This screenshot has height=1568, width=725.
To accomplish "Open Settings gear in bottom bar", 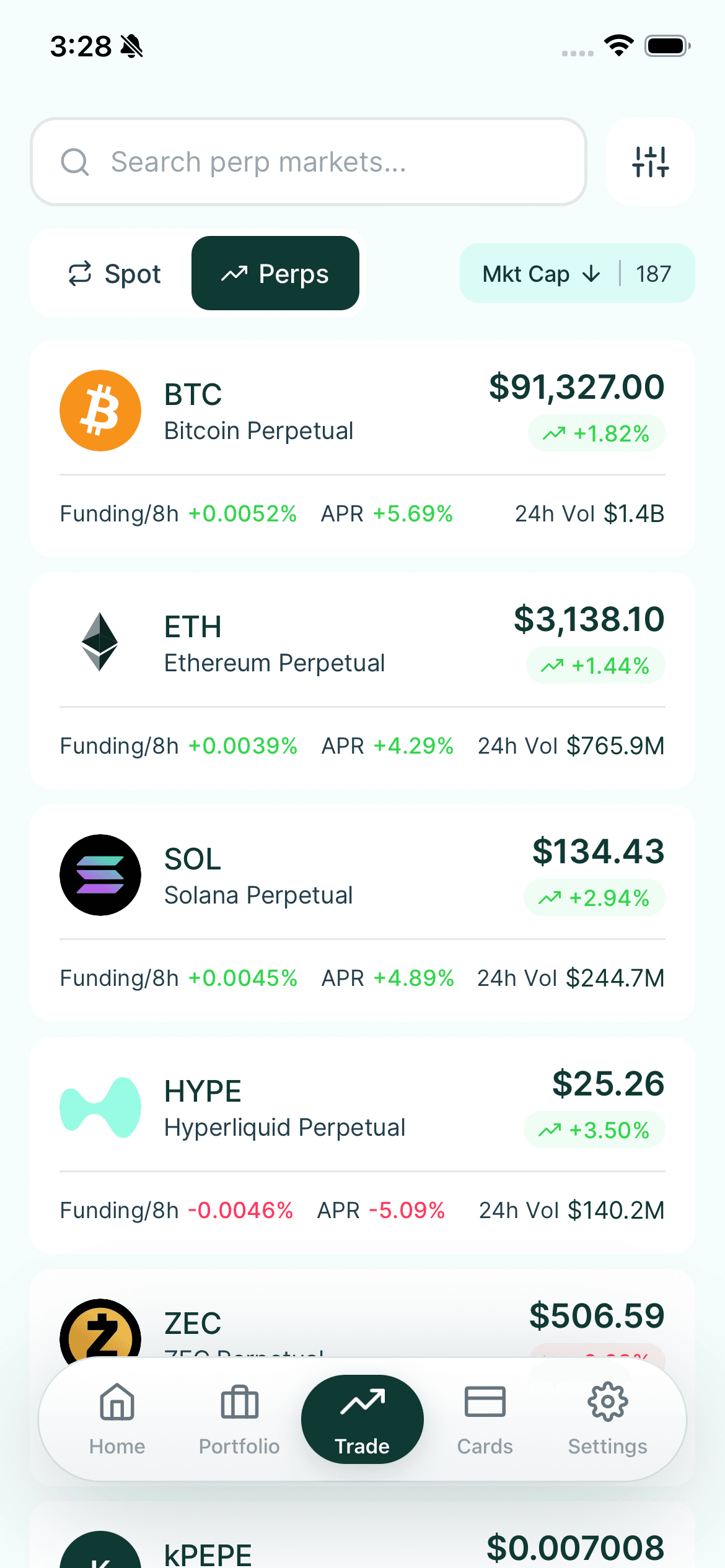I will click(607, 1418).
